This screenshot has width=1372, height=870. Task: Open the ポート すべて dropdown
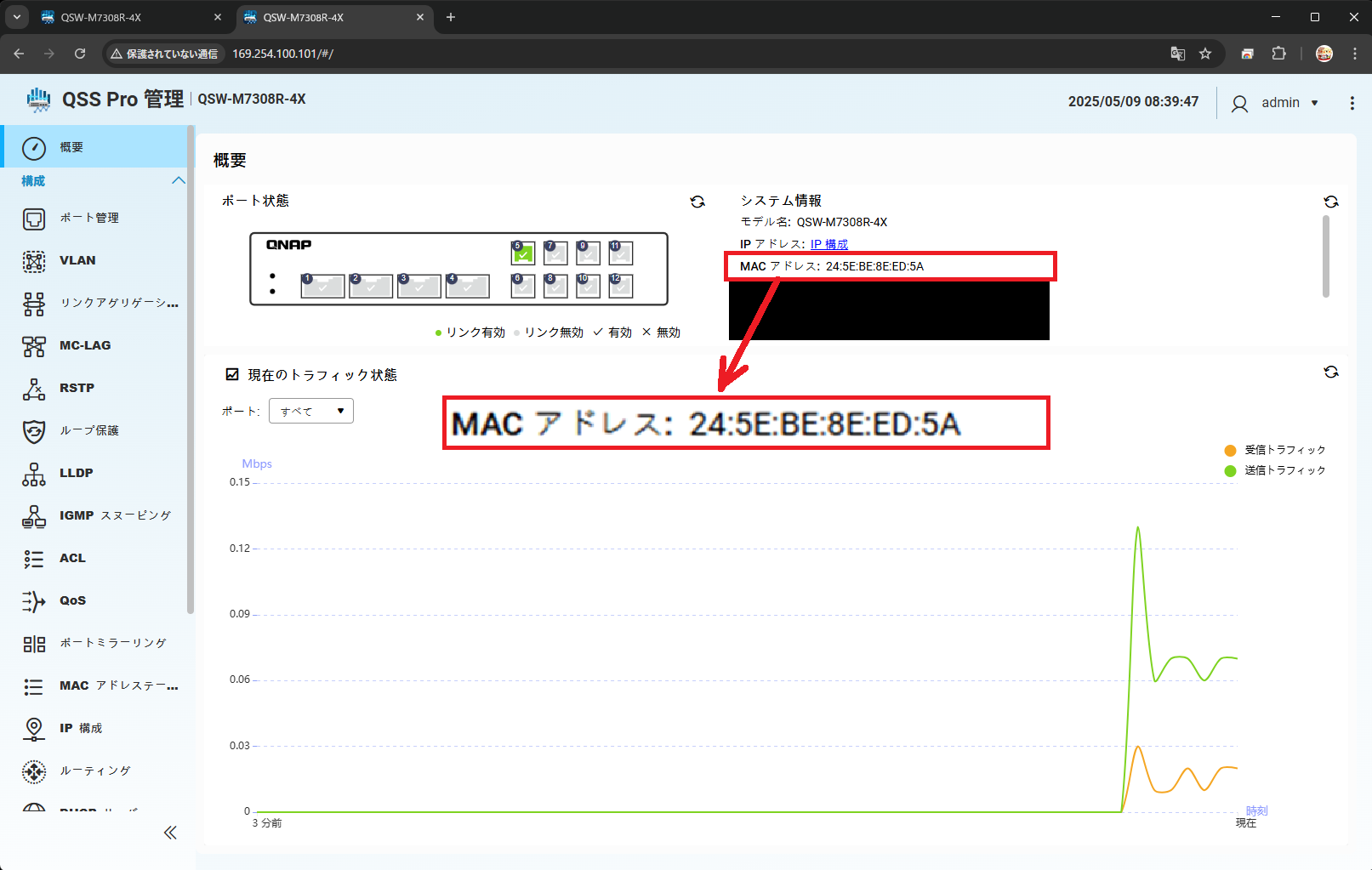point(311,411)
